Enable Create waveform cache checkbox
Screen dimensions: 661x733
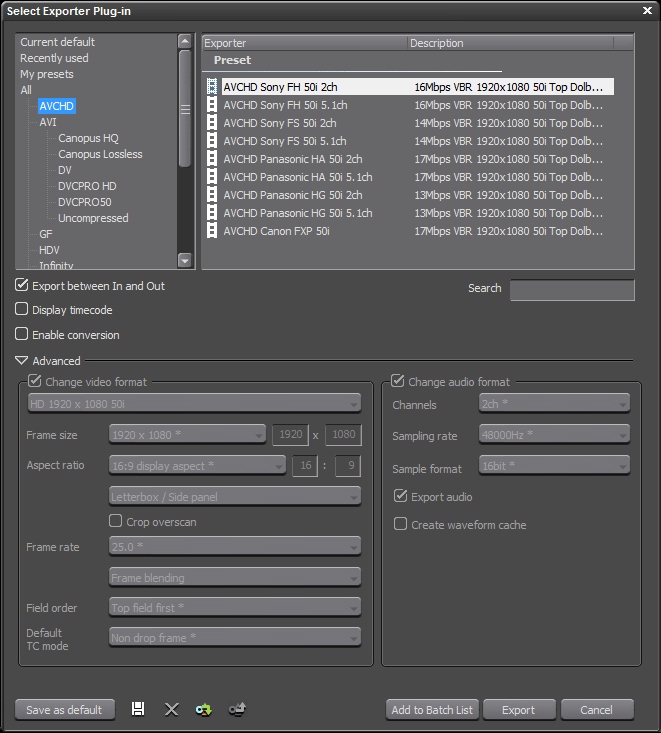(x=400, y=524)
